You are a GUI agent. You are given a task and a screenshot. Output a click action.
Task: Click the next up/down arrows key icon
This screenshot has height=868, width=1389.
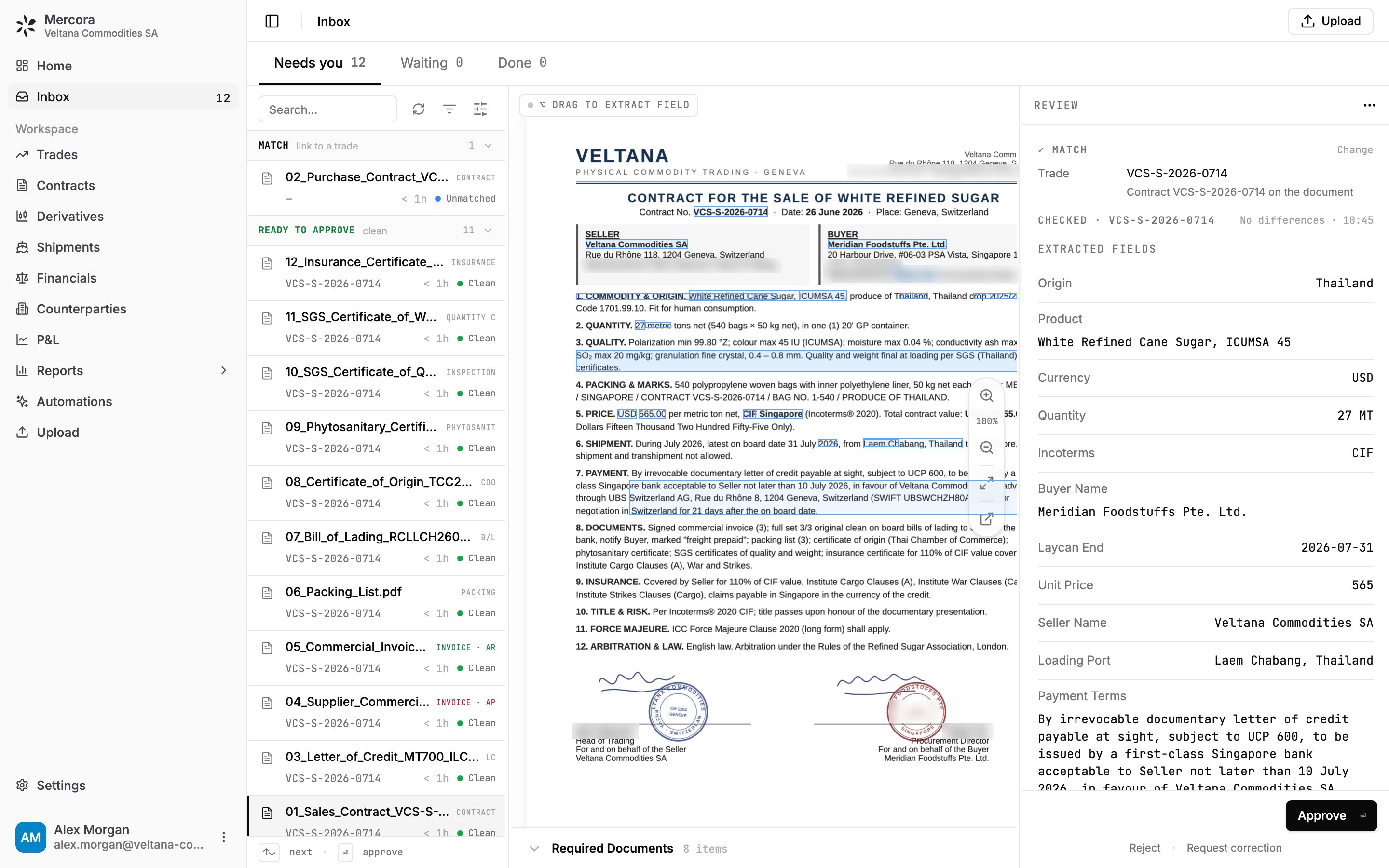coord(269,852)
